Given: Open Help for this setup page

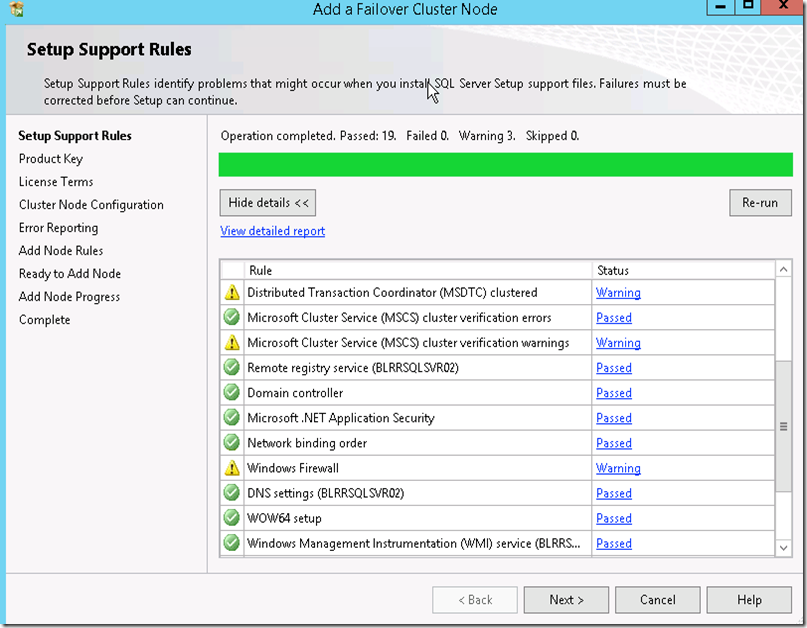Looking at the screenshot, I should (749, 600).
